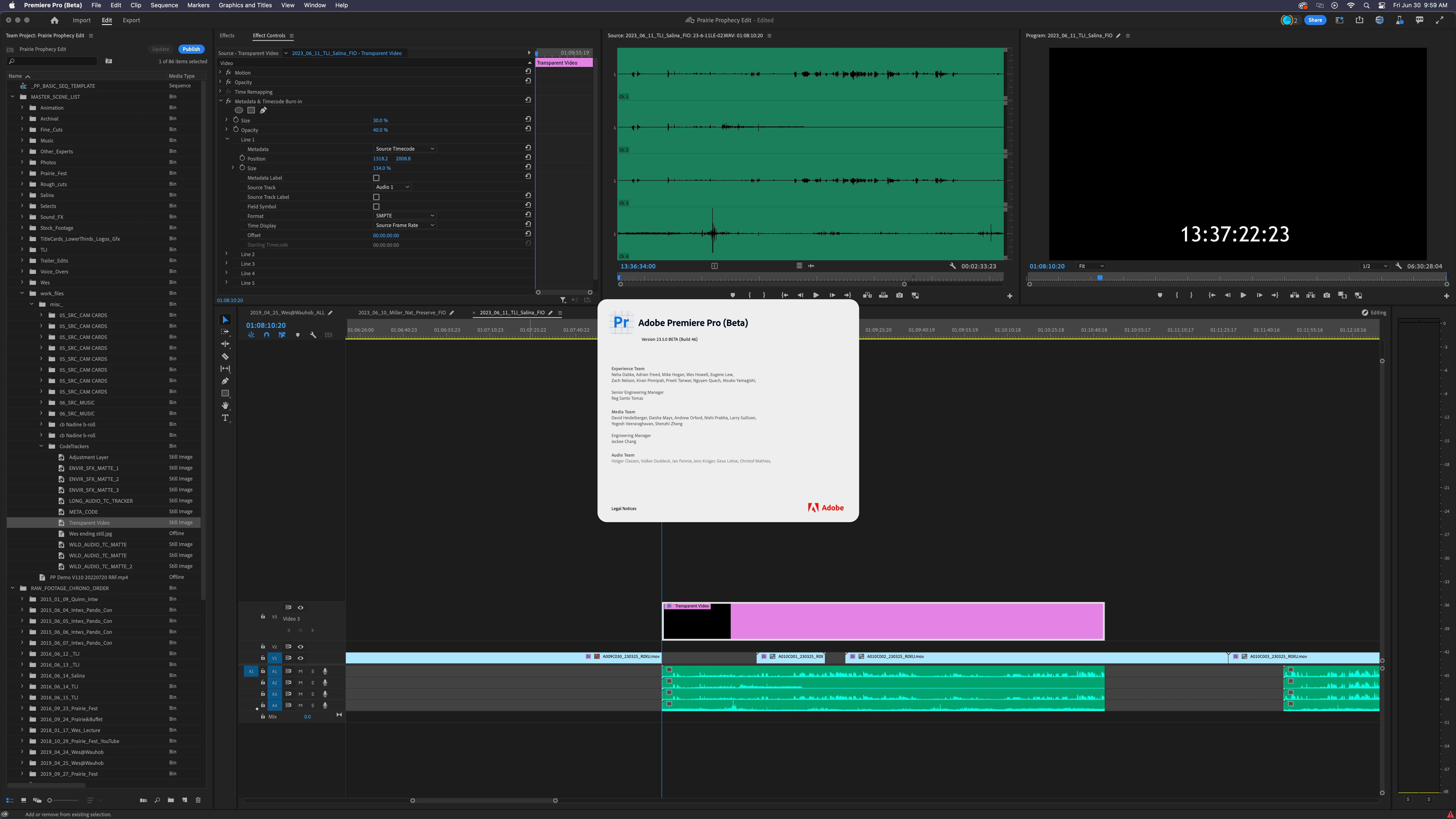Viewport: 1456px width, 819px height.
Task: Open the SMPTE format dropdown
Action: coord(405,216)
